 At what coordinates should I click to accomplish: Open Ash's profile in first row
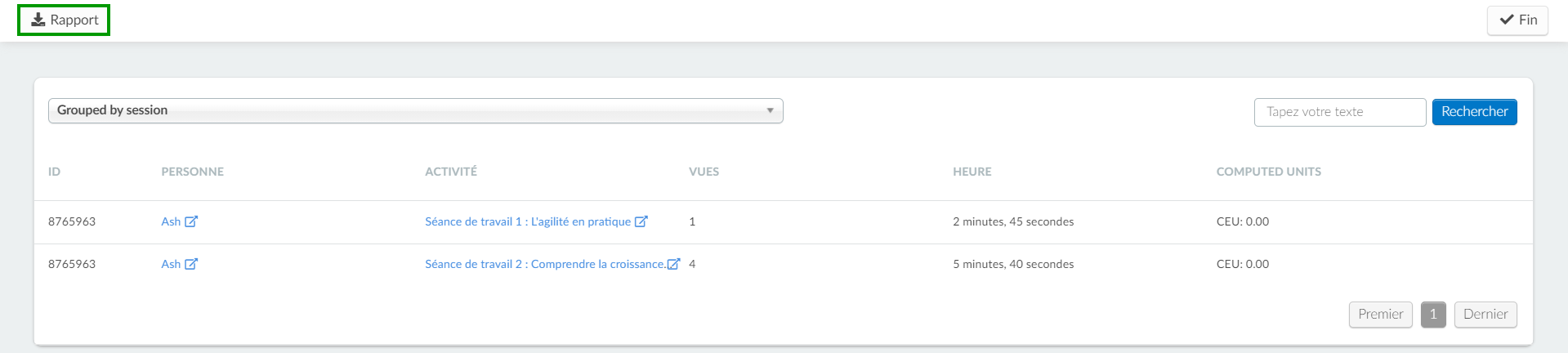point(171,221)
